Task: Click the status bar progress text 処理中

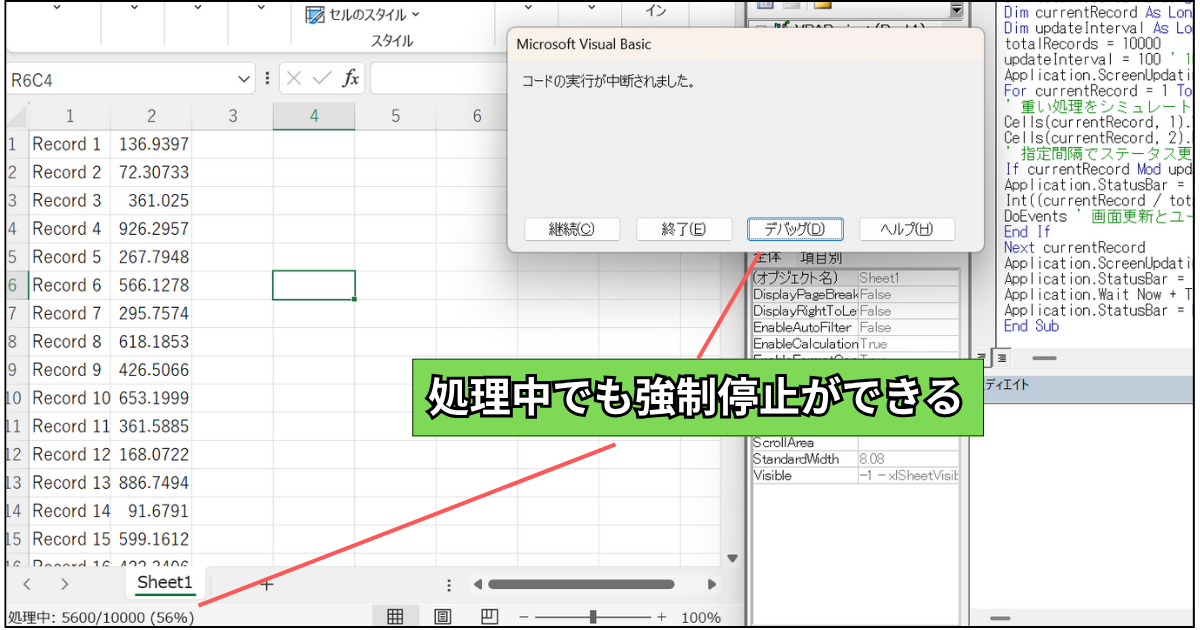Action: coord(101,617)
